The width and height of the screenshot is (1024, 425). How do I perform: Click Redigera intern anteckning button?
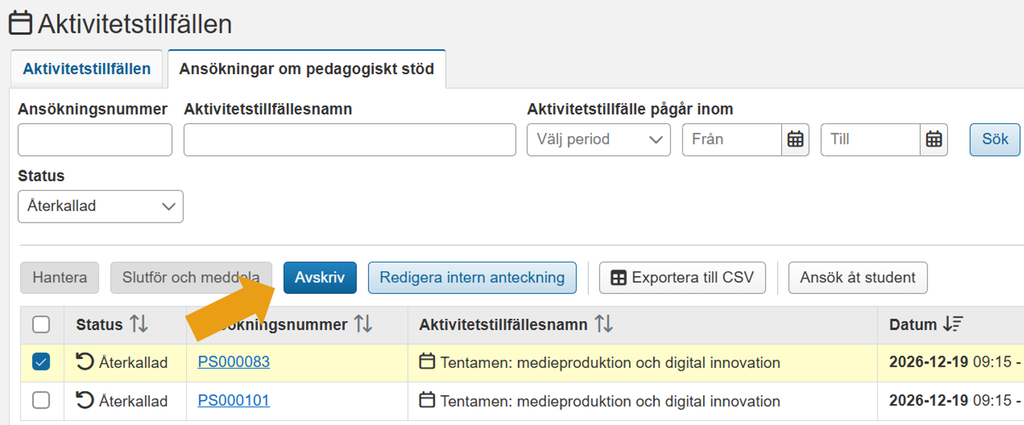(x=472, y=277)
